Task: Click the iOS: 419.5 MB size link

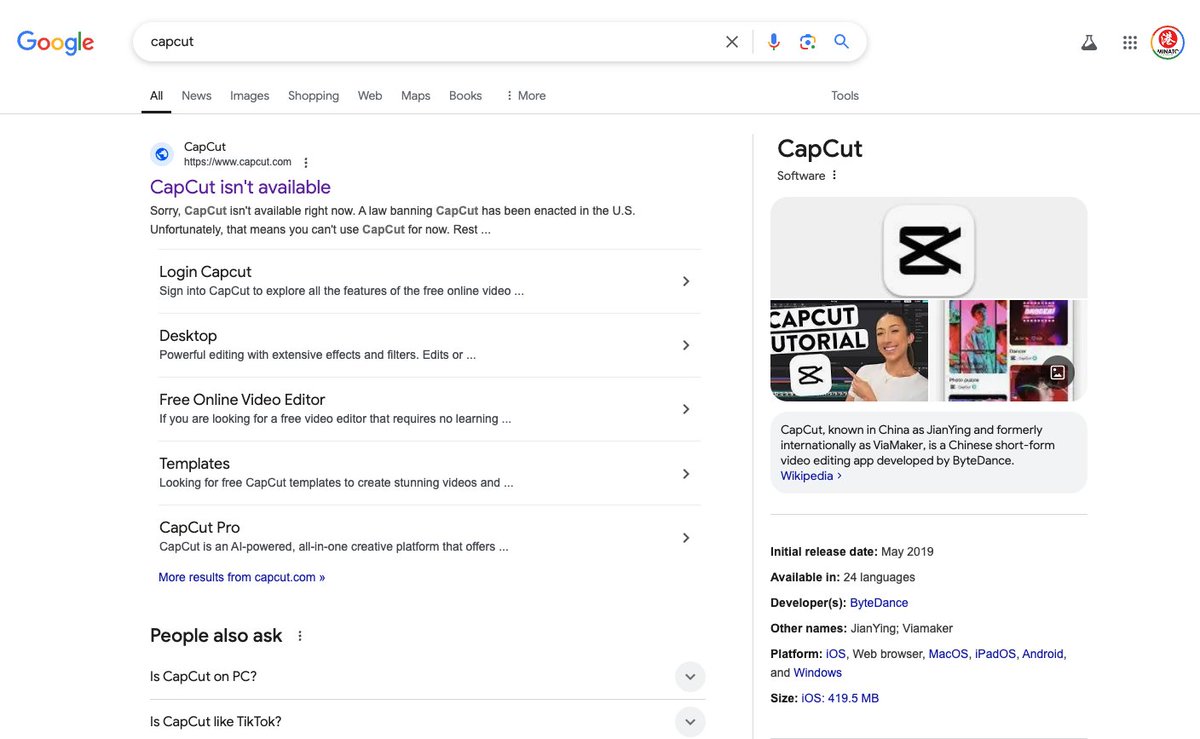Action: tap(840, 698)
